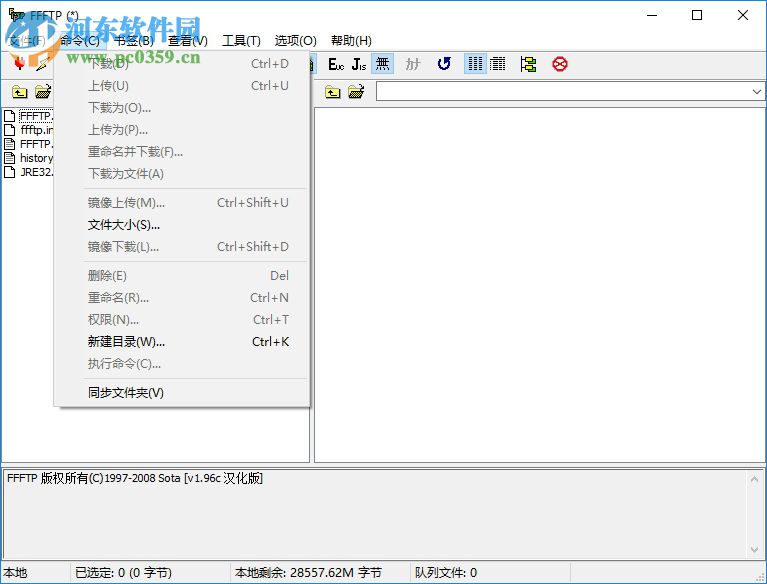Open the 帮助(H) menu
Screen dimensions: 767x584
tap(351, 41)
